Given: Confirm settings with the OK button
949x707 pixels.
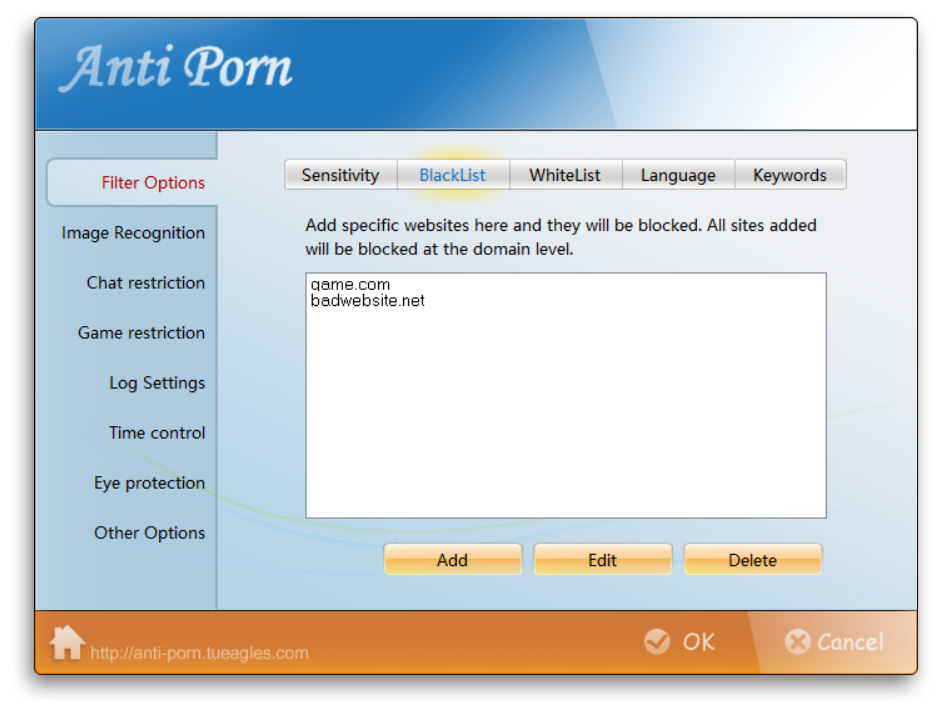Looking at the screenshot, I should 680,642.
